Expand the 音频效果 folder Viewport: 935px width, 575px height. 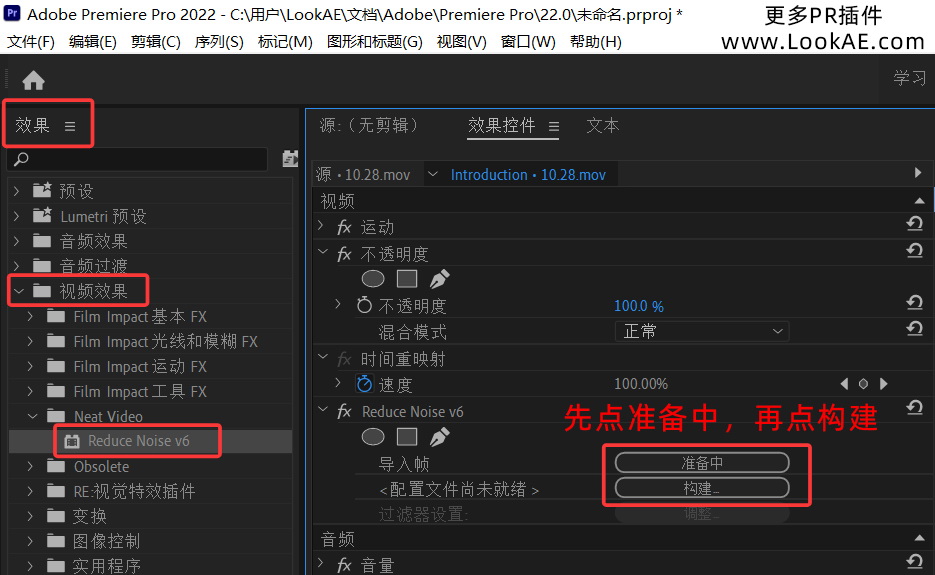16,241
